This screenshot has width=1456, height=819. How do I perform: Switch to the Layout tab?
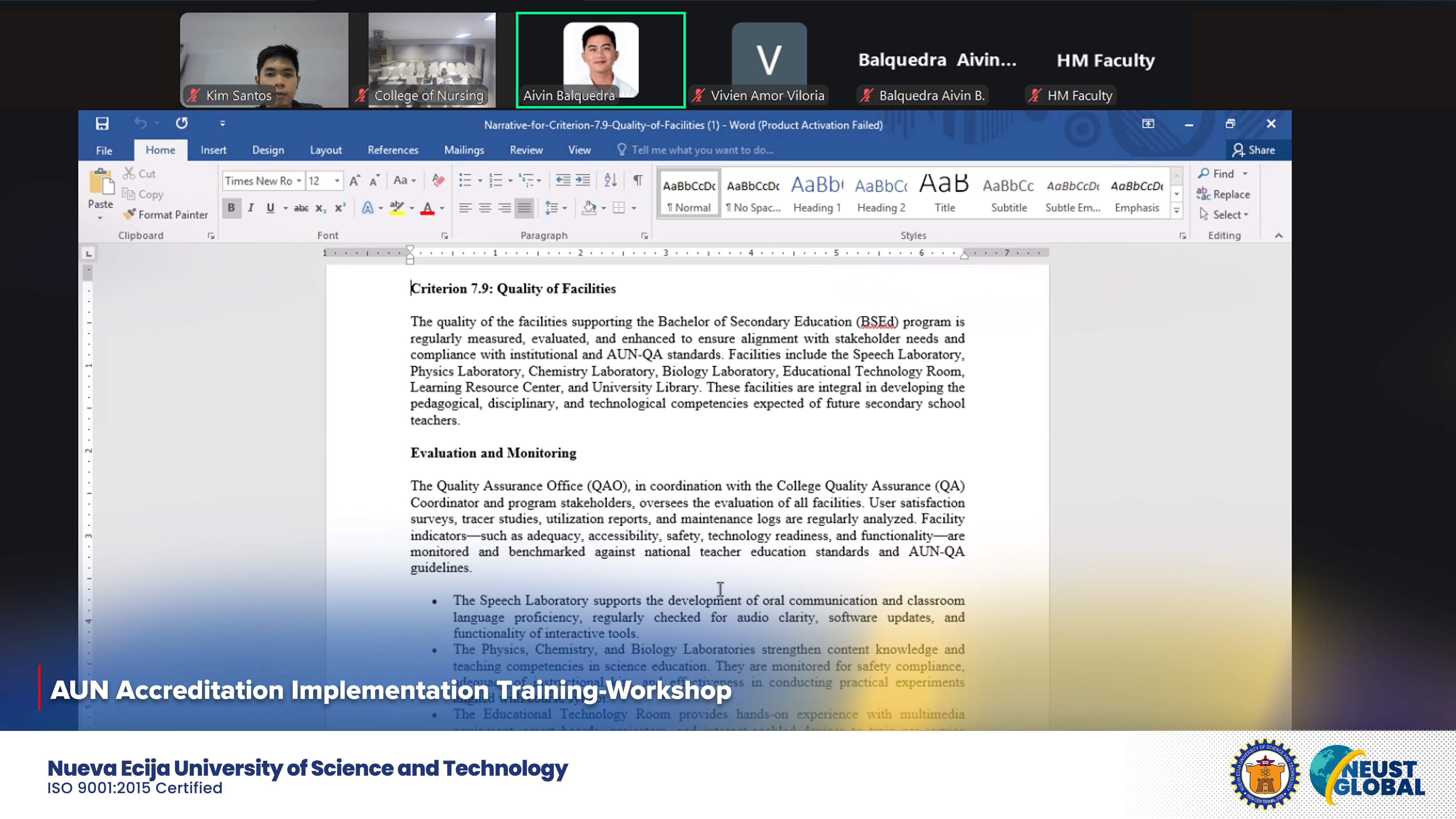pos(325,150)
